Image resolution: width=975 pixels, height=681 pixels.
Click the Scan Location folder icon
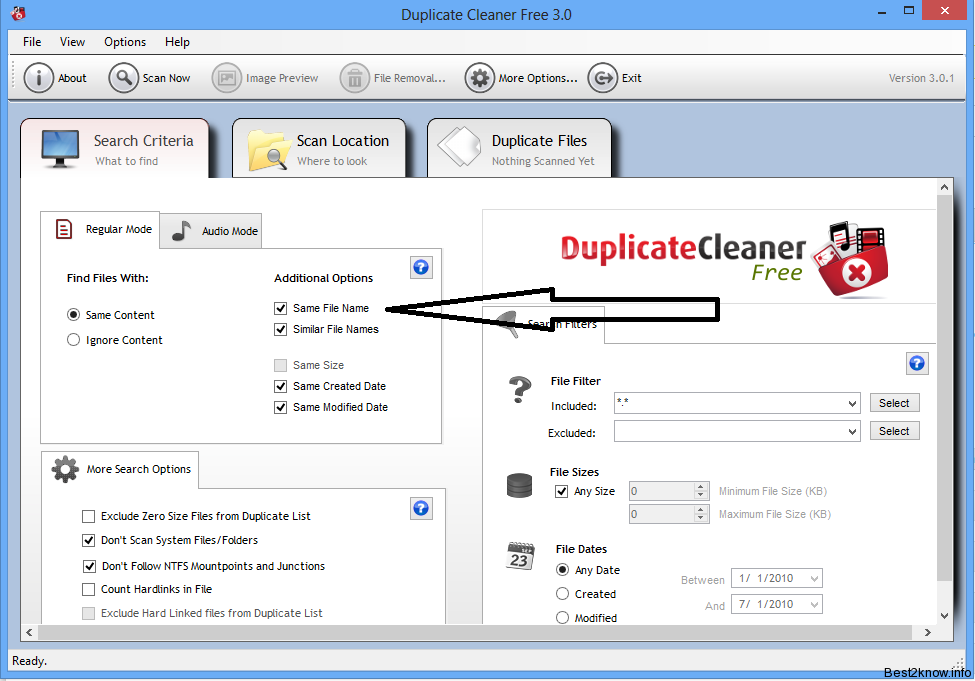pyautogui.click(x=269, y=150)
